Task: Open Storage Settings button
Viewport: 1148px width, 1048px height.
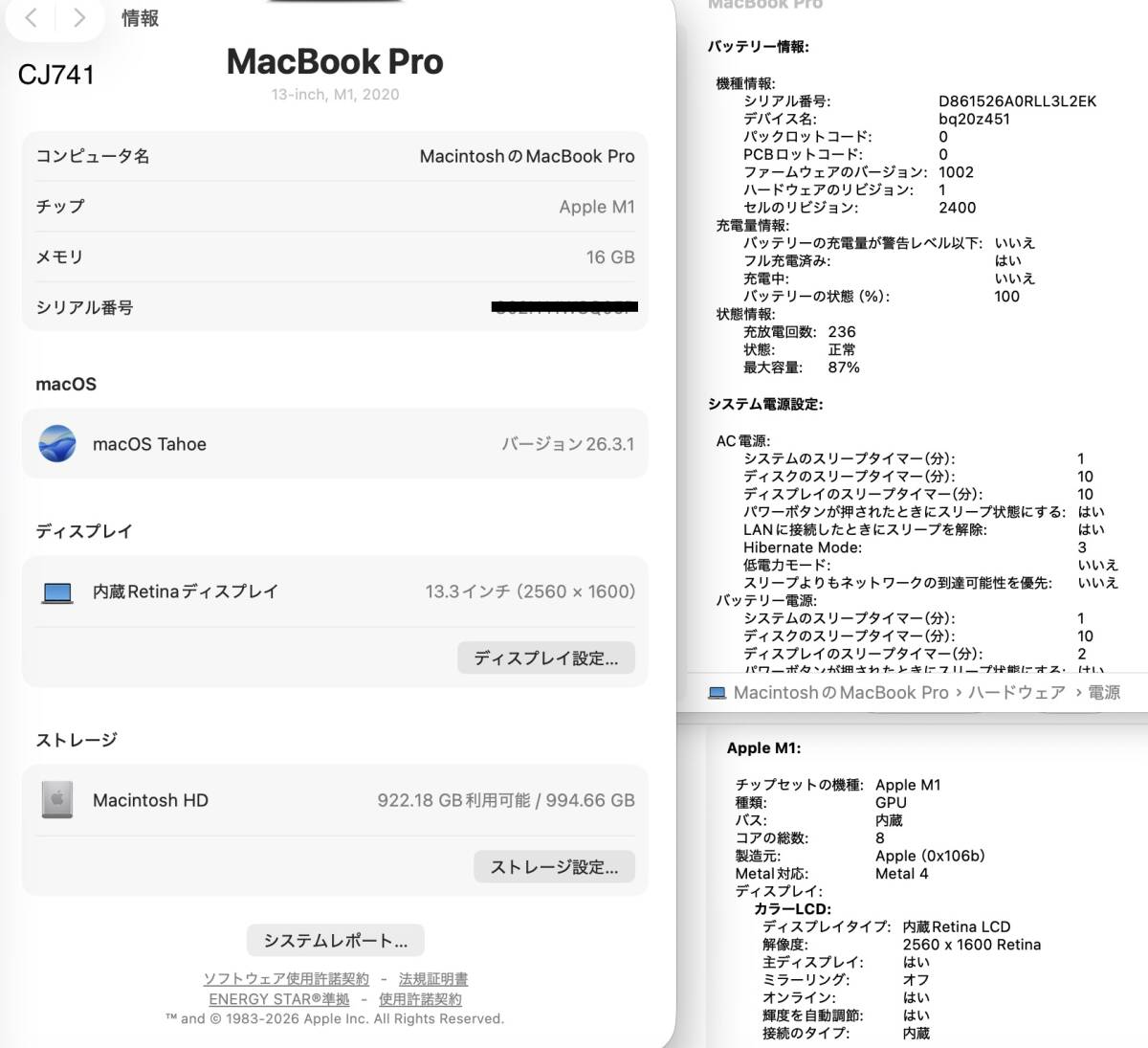Action: tap(554, 867)
